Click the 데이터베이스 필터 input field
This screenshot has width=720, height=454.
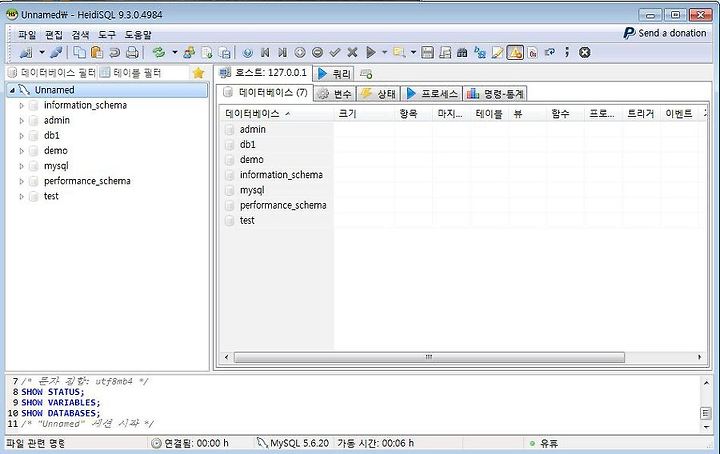tap(52, 73)
